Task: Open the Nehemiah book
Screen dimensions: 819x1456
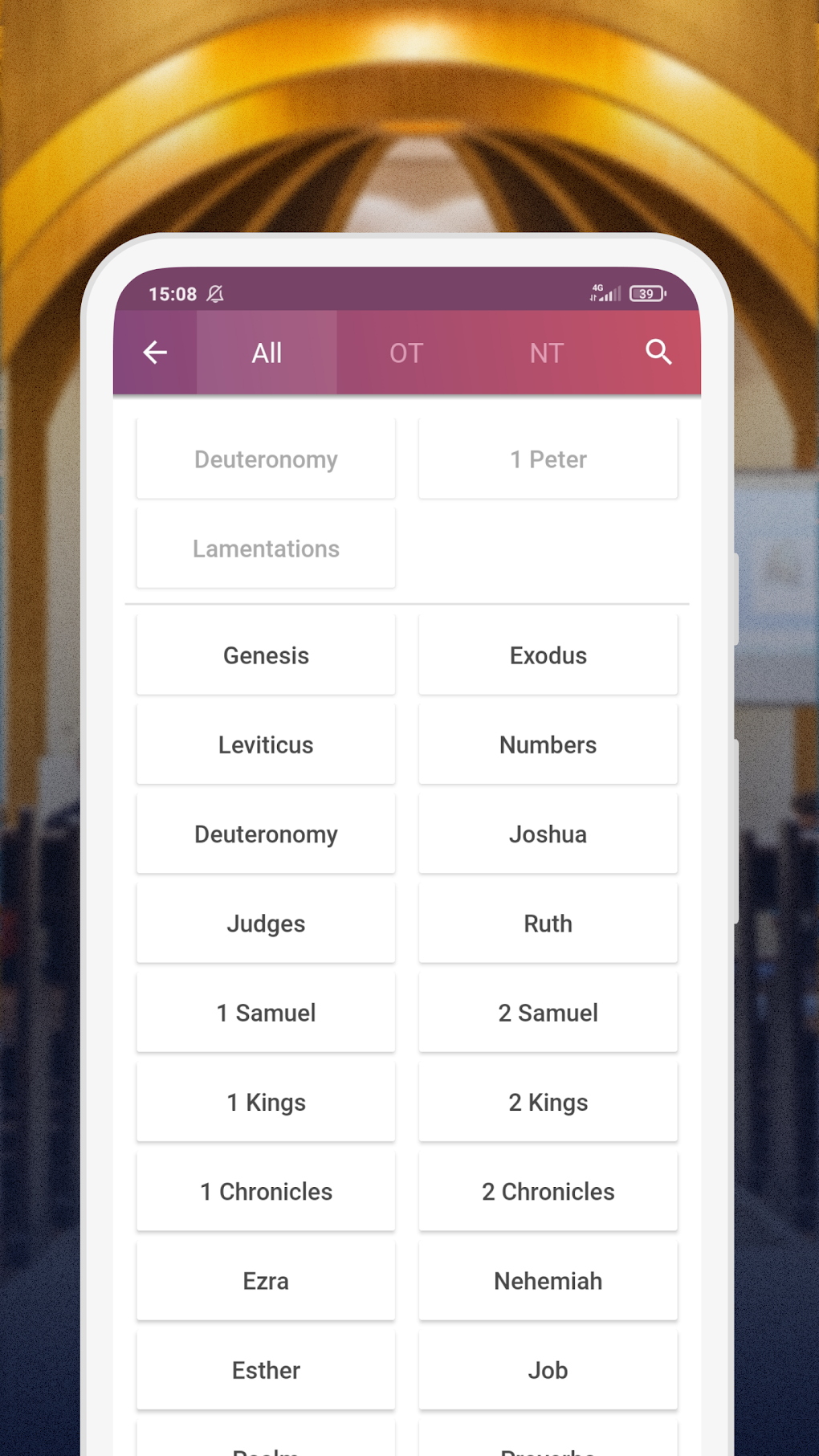Action: (548, 1281)
